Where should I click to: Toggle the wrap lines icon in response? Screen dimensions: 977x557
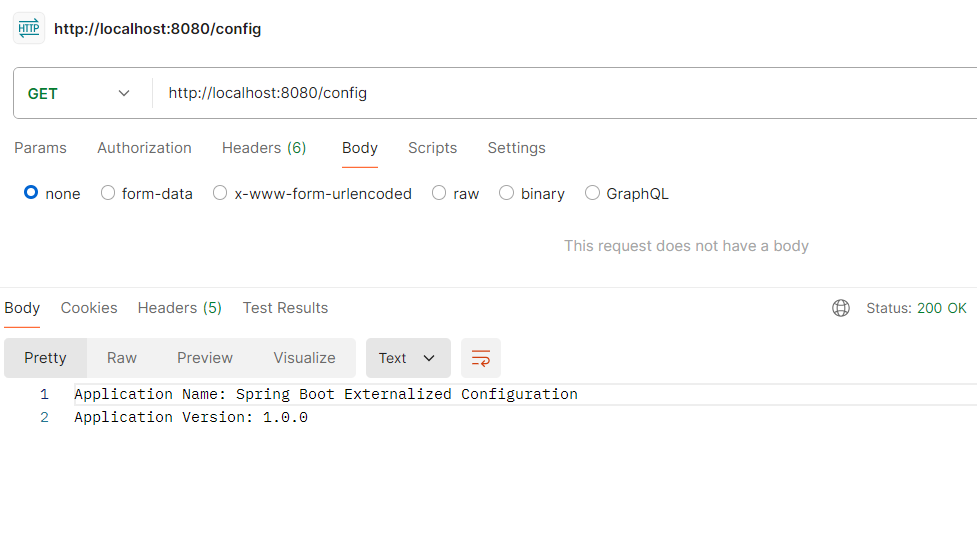pyautogui.click(x=481, y=358)
